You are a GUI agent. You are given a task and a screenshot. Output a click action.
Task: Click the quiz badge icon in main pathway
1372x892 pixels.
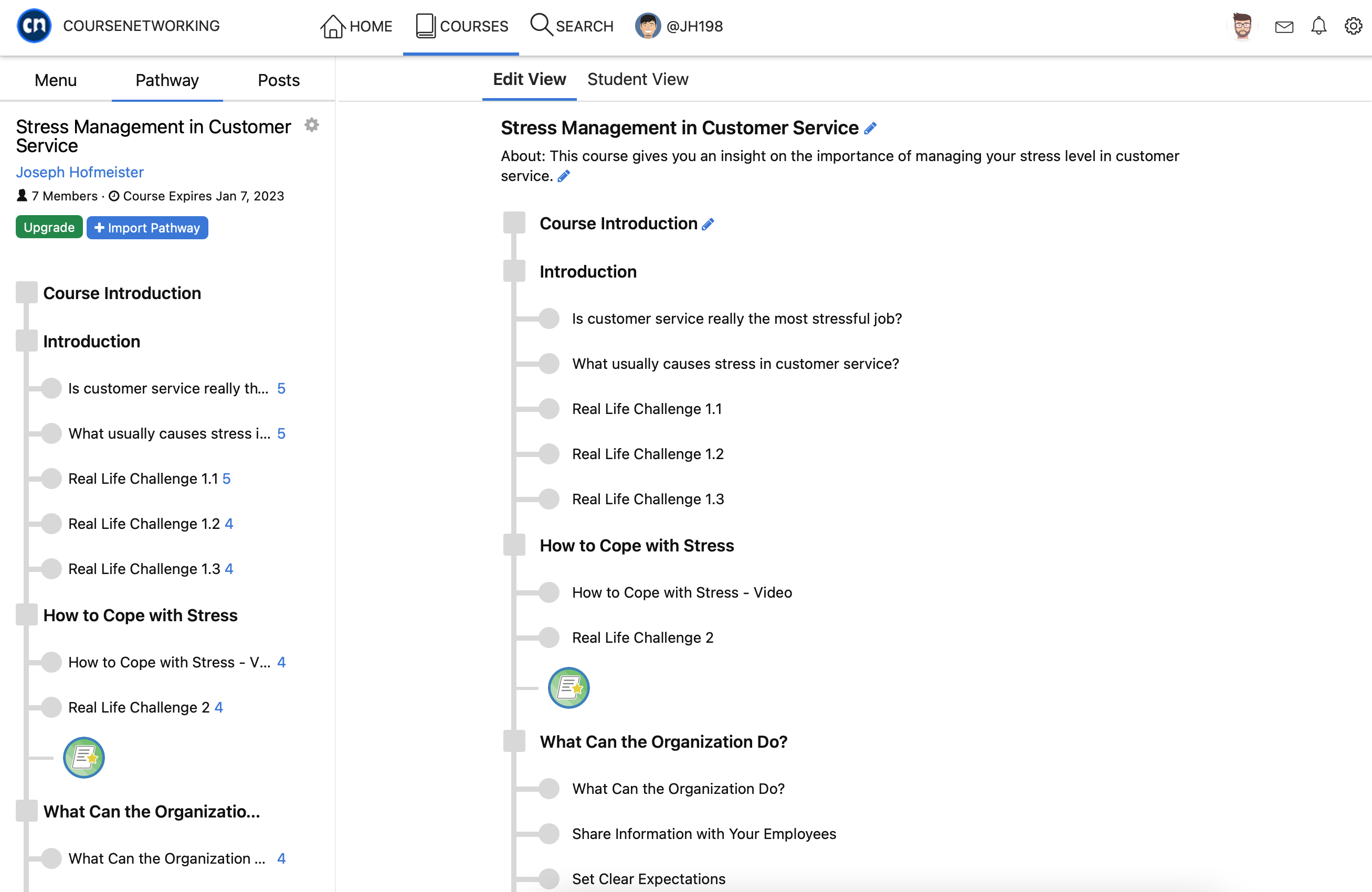click(x=568, y=688)
